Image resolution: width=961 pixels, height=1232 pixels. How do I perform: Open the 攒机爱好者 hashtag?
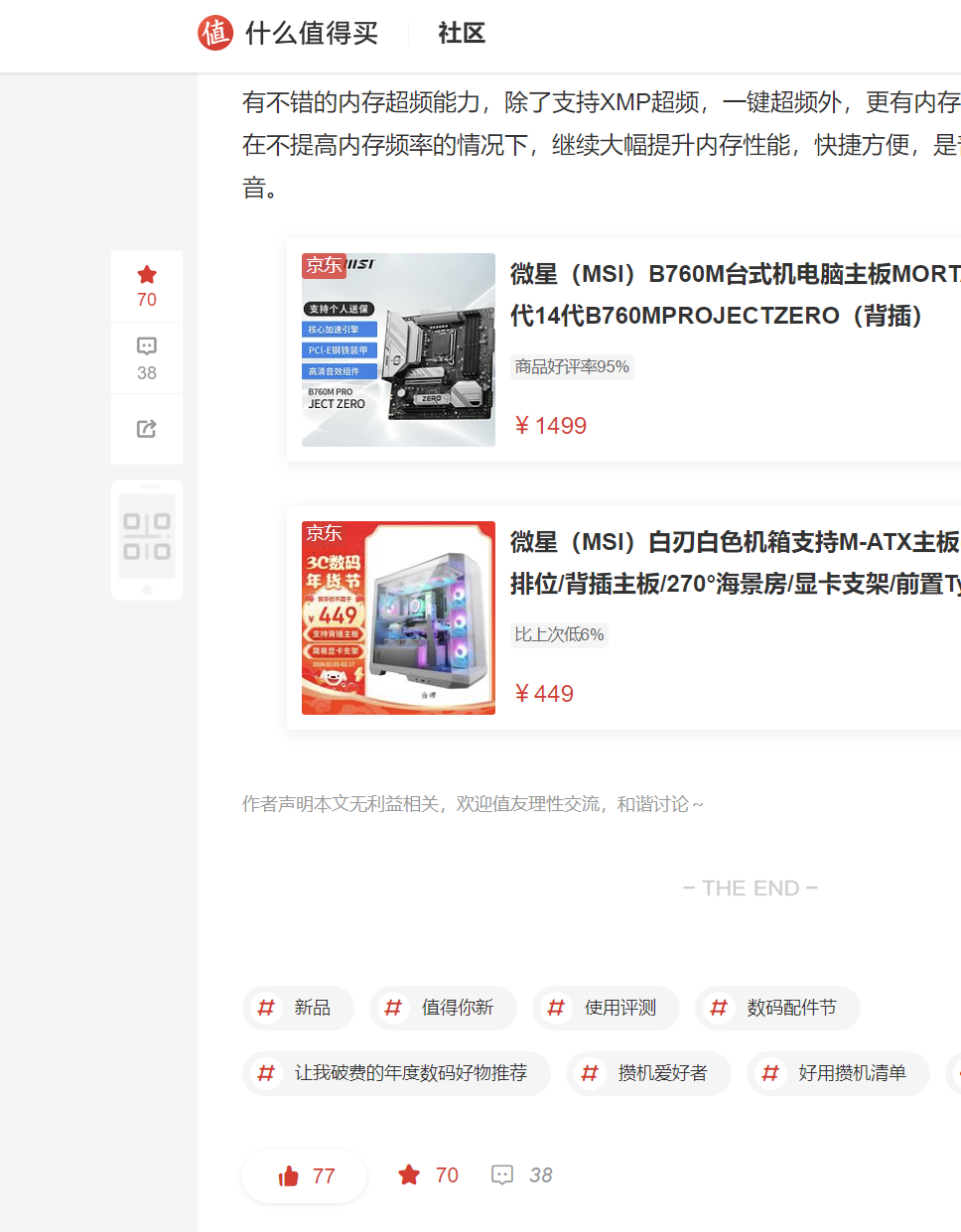(x=648, y=1073)
